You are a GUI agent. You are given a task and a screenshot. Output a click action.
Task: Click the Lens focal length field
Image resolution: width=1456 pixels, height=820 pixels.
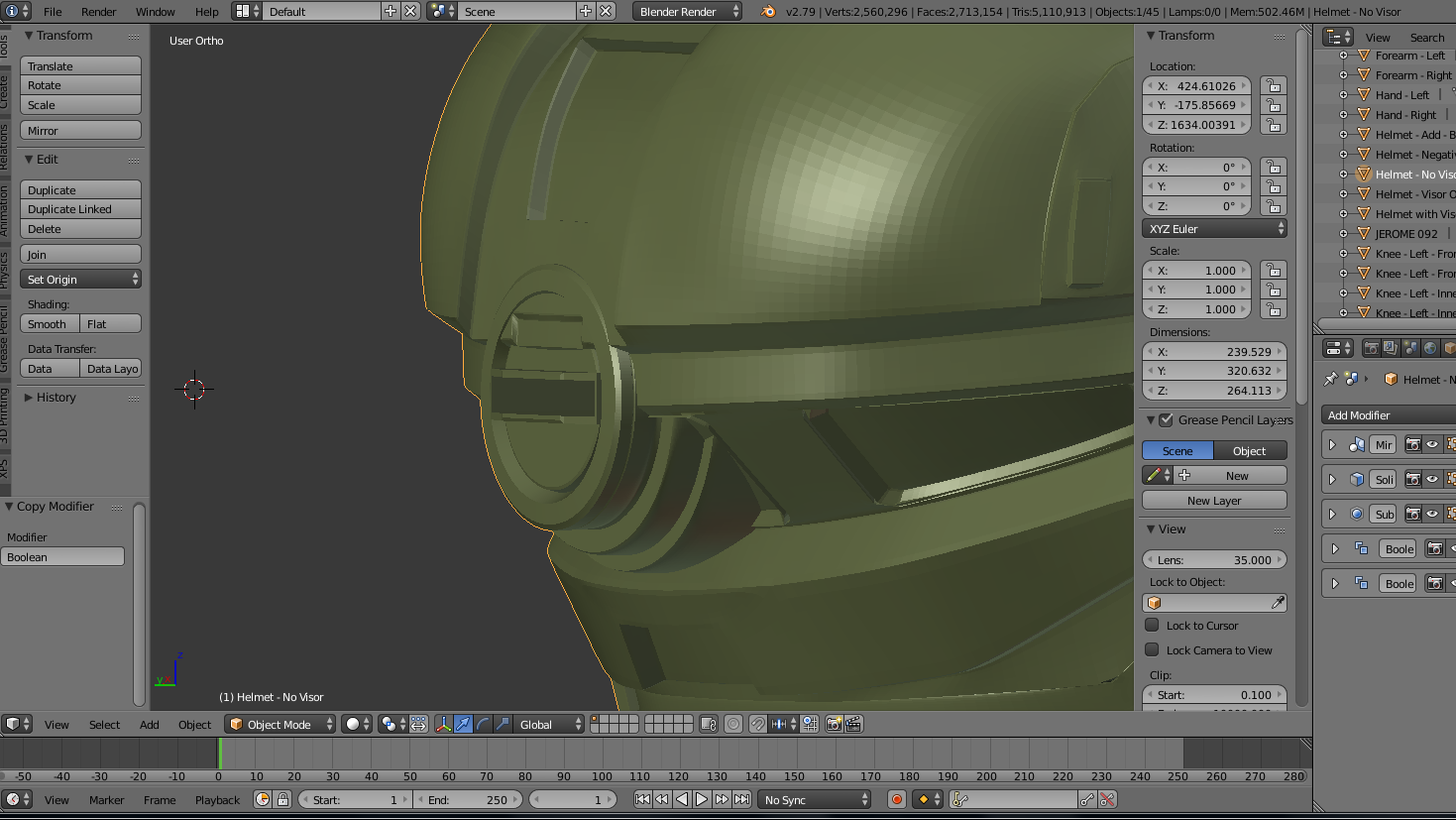(x=1214, y=560)
